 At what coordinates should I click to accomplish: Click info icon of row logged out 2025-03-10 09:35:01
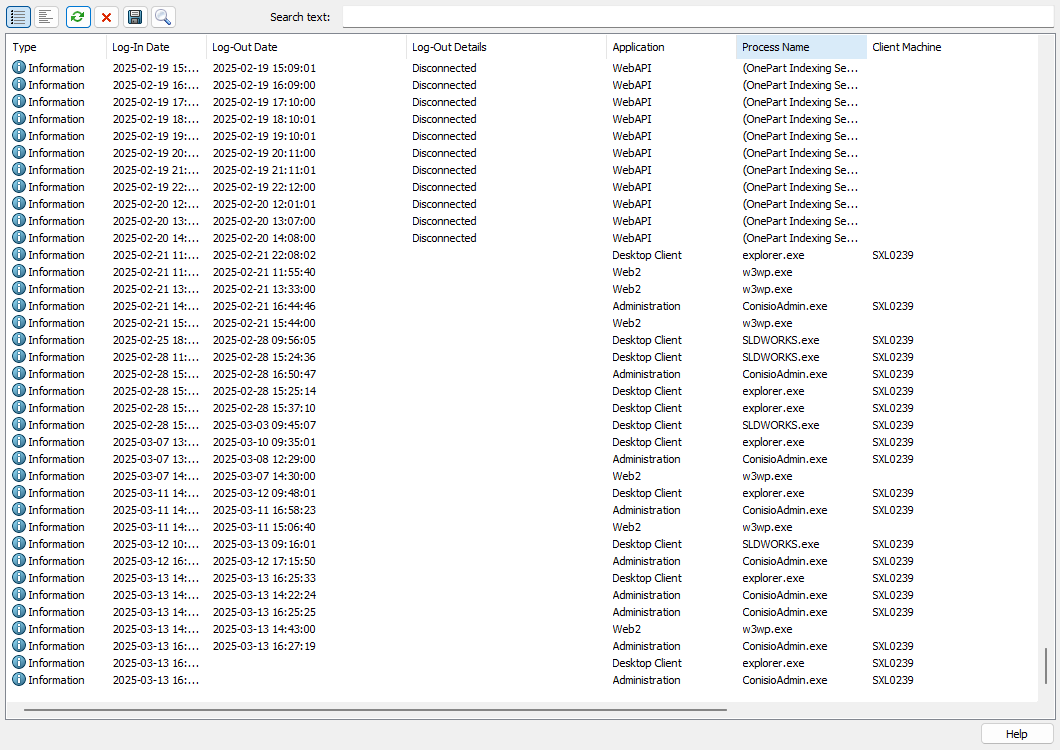[x=19, y=442]
